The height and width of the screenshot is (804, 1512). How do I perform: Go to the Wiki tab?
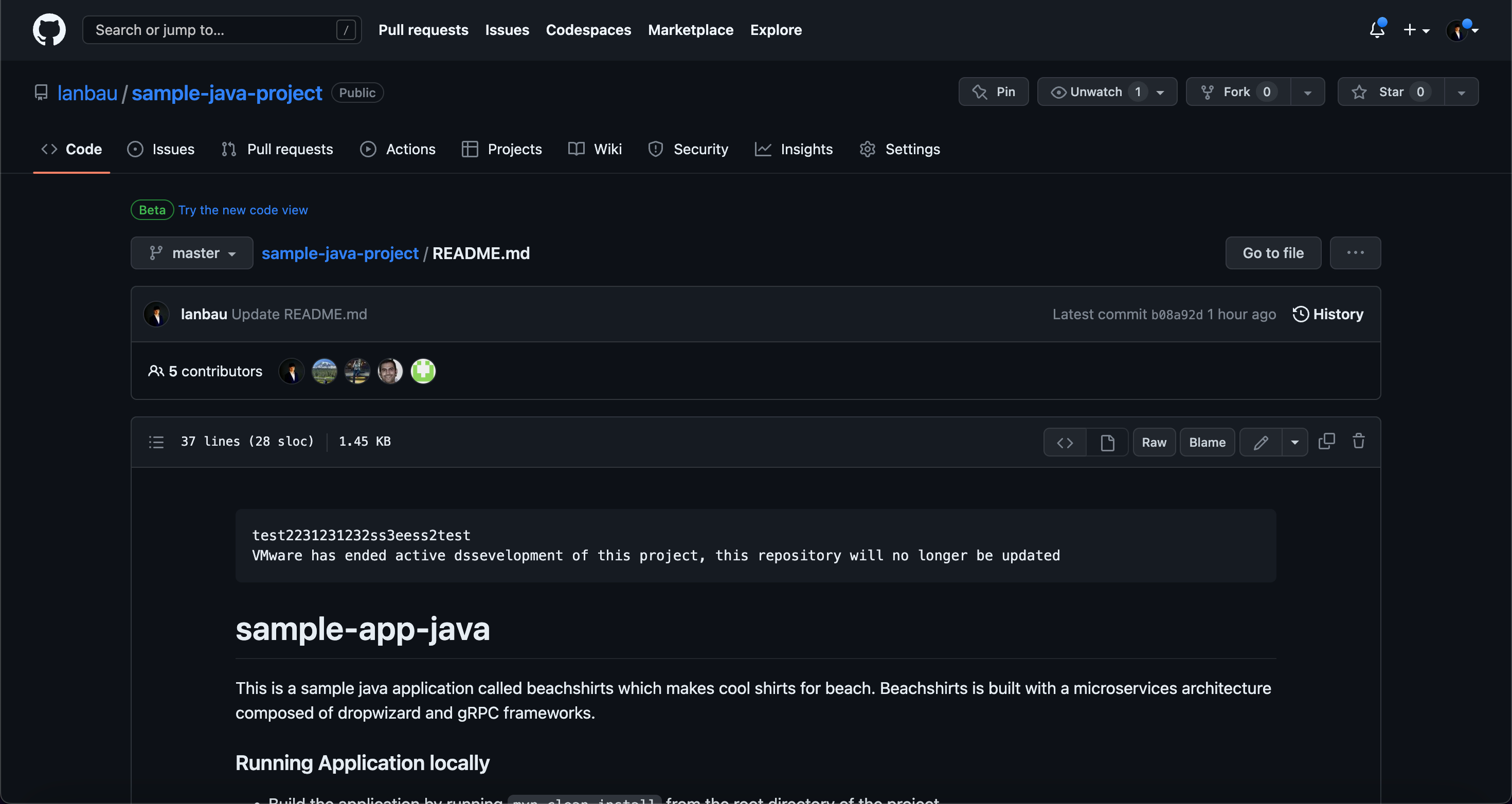pos(595,149)
